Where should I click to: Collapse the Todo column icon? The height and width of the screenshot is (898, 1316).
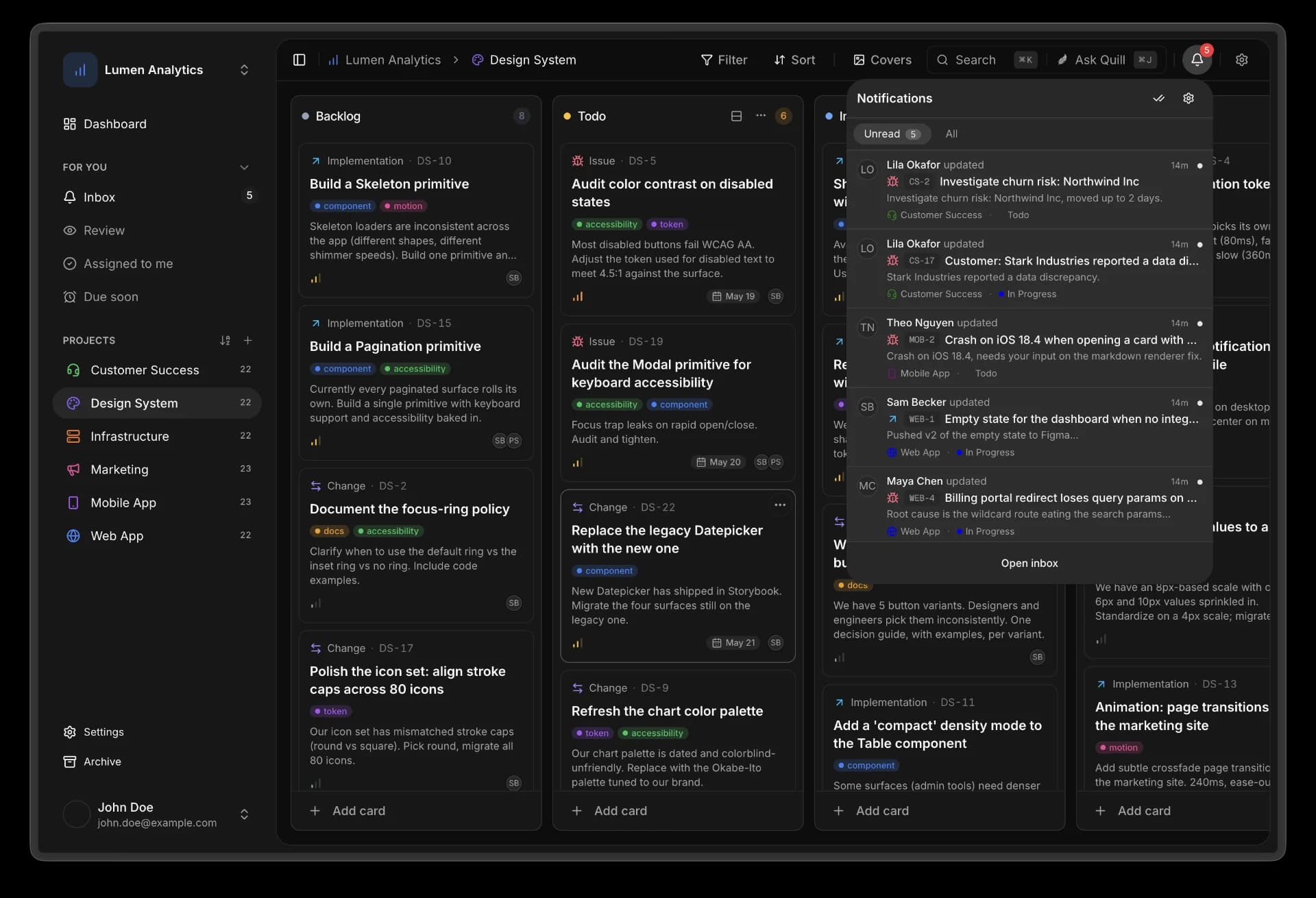pyautogui.click(x=736, y=116)
